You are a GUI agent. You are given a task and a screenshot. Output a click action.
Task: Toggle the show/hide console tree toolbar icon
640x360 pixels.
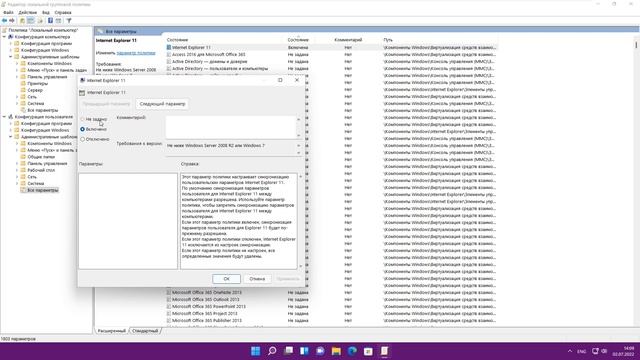(x=31, y=20)
